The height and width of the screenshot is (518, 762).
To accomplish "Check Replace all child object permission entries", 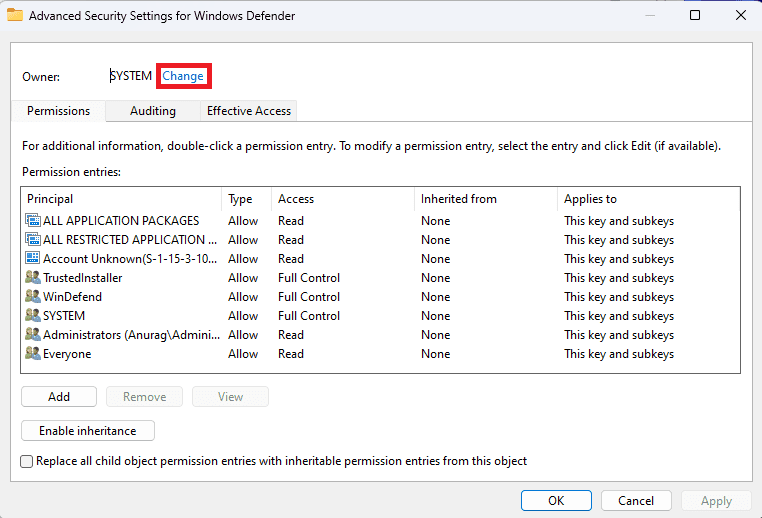I will tap(27, 461).
